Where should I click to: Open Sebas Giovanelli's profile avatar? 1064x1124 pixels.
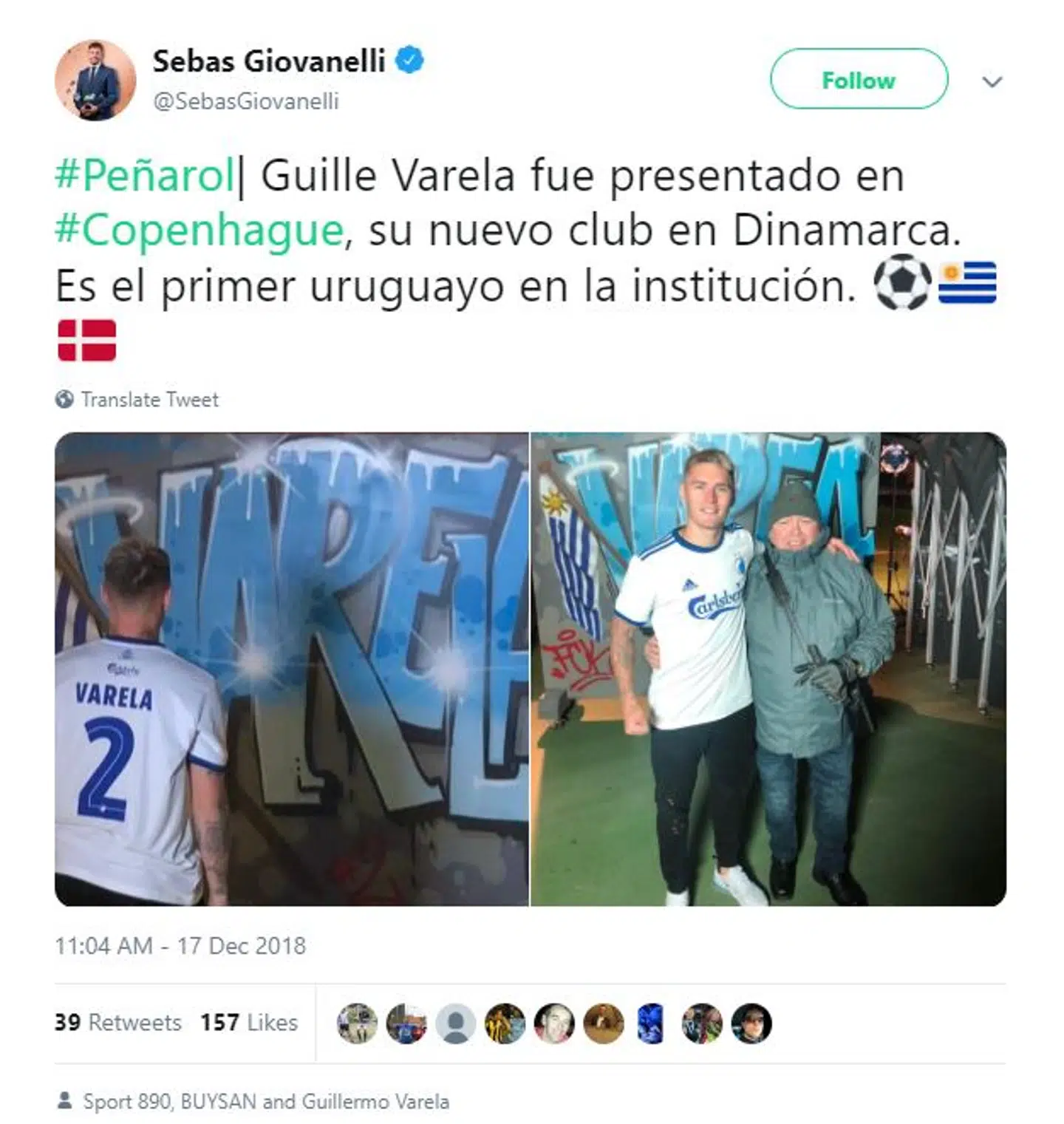[95, 81]
